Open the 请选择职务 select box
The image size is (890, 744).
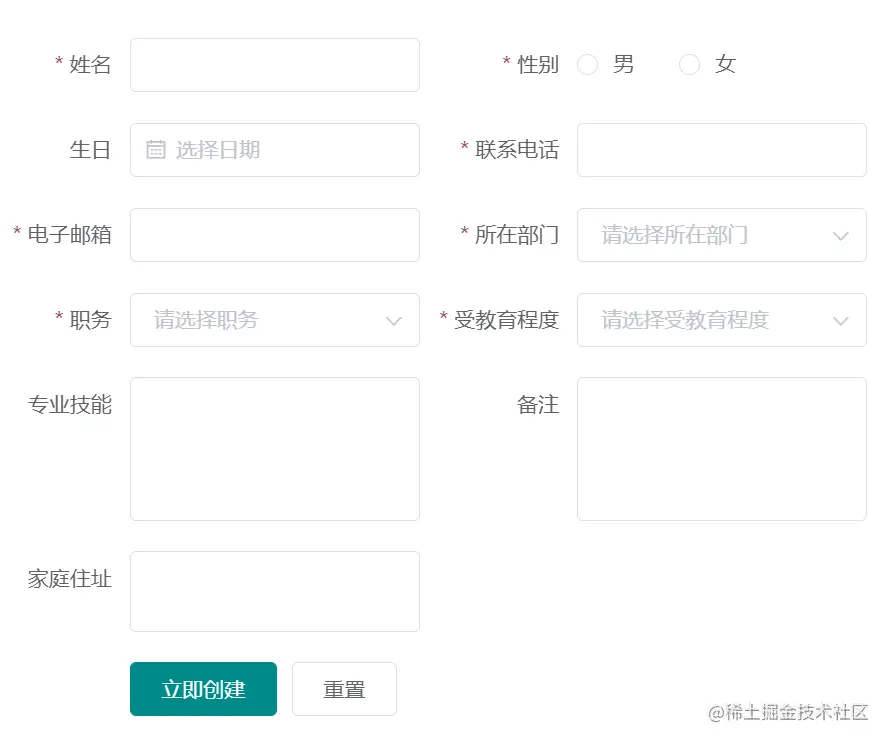coord(255,320)
